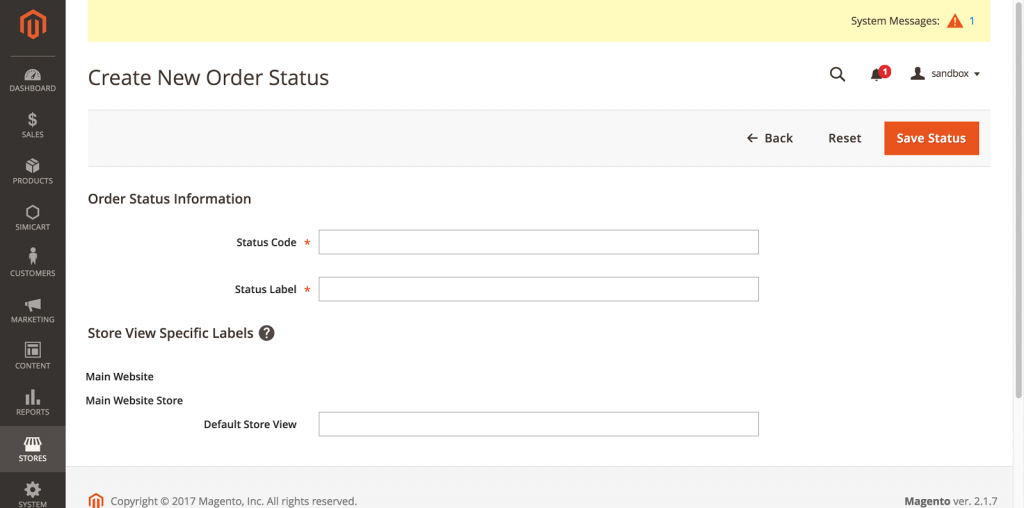Click the copyright notice text

tap(234, 501)
